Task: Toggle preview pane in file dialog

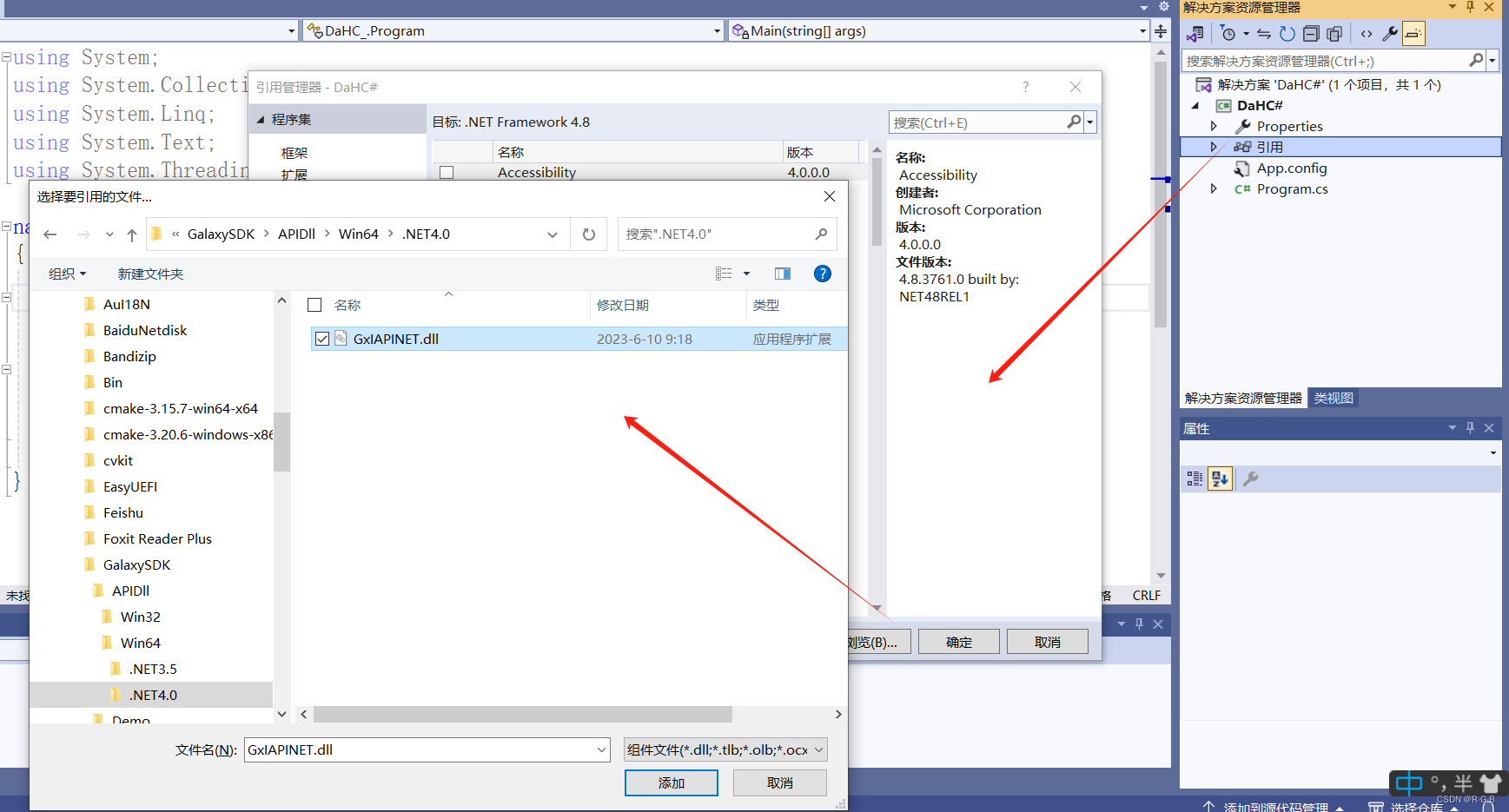Action: (783, 274)
